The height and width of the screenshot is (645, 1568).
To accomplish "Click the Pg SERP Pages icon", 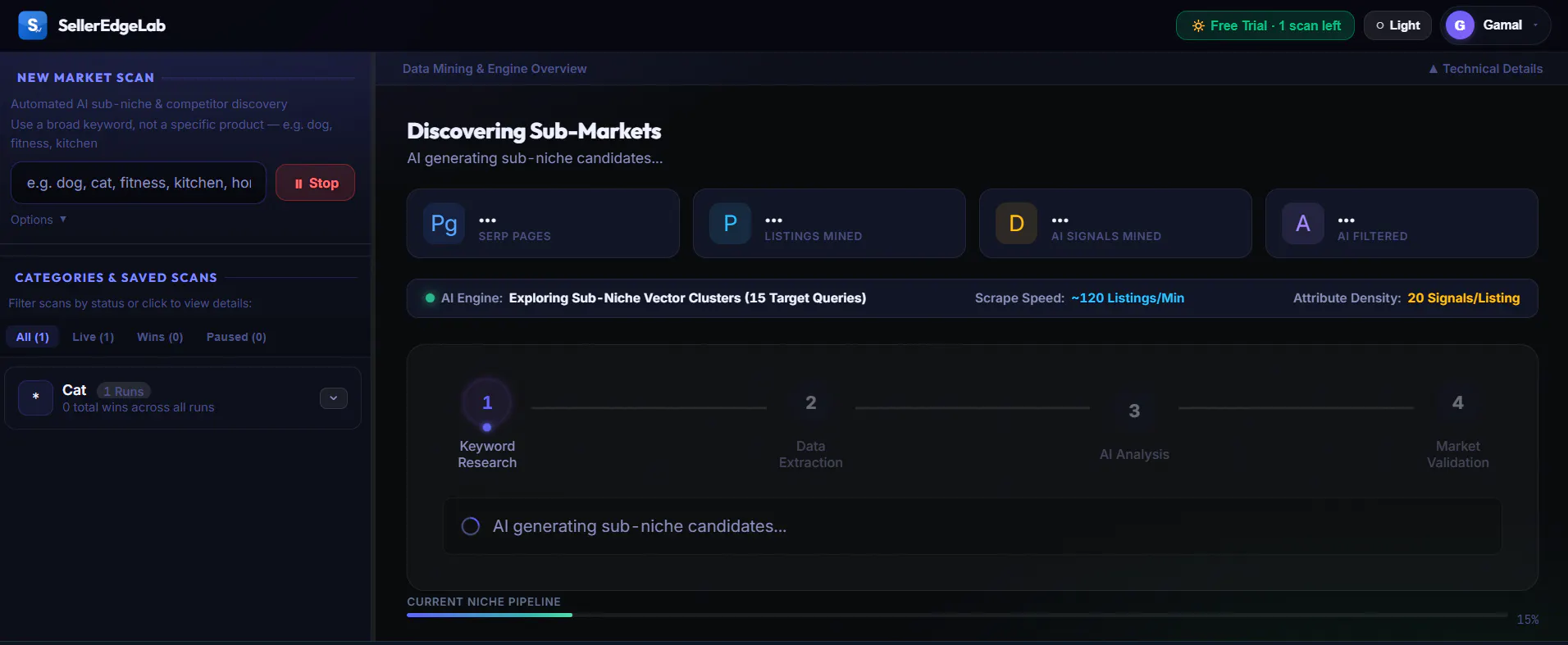I will pyautogui.click(x=444, y=224).
